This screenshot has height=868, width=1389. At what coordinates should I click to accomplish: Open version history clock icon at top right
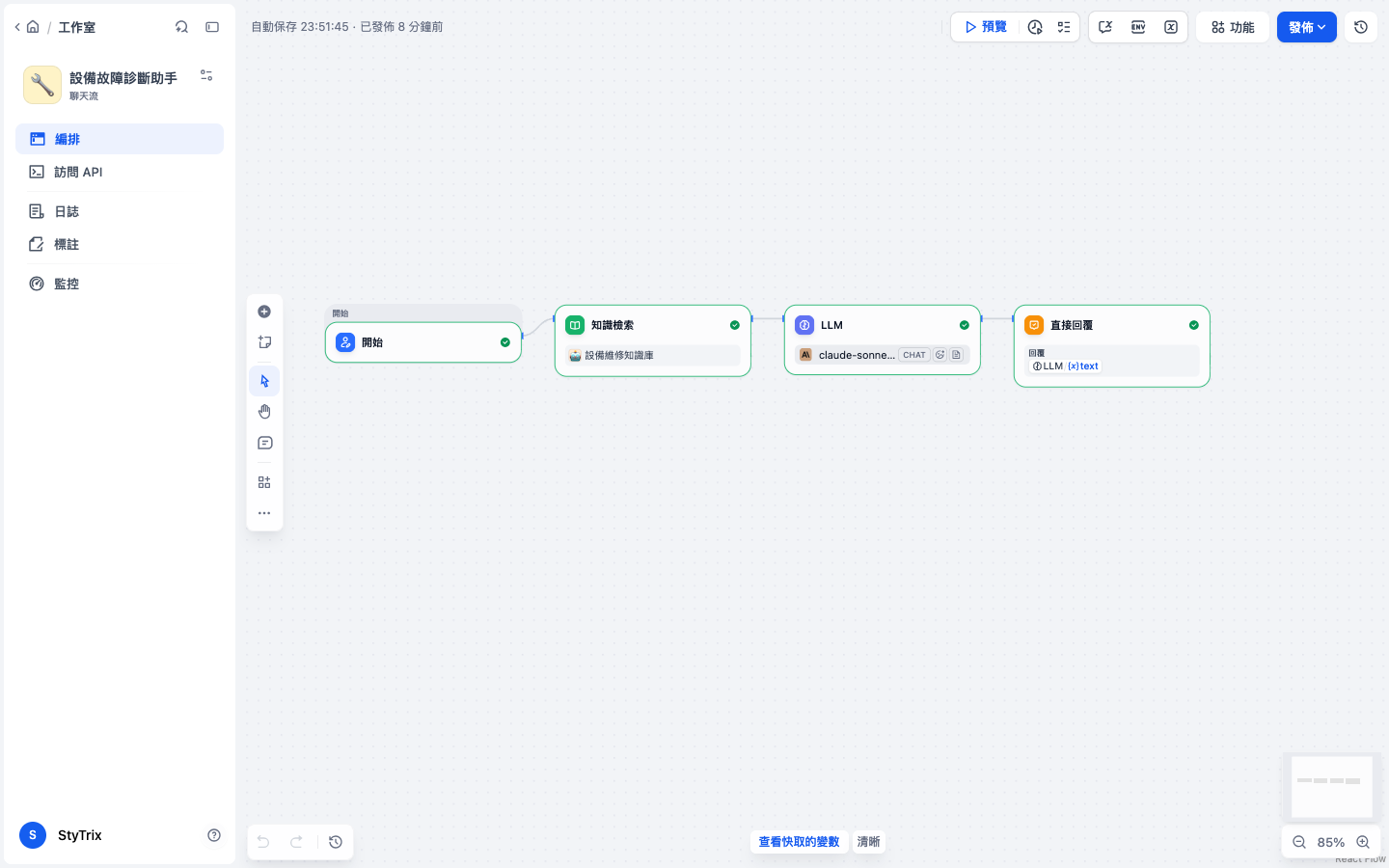tap(1361, 27)
